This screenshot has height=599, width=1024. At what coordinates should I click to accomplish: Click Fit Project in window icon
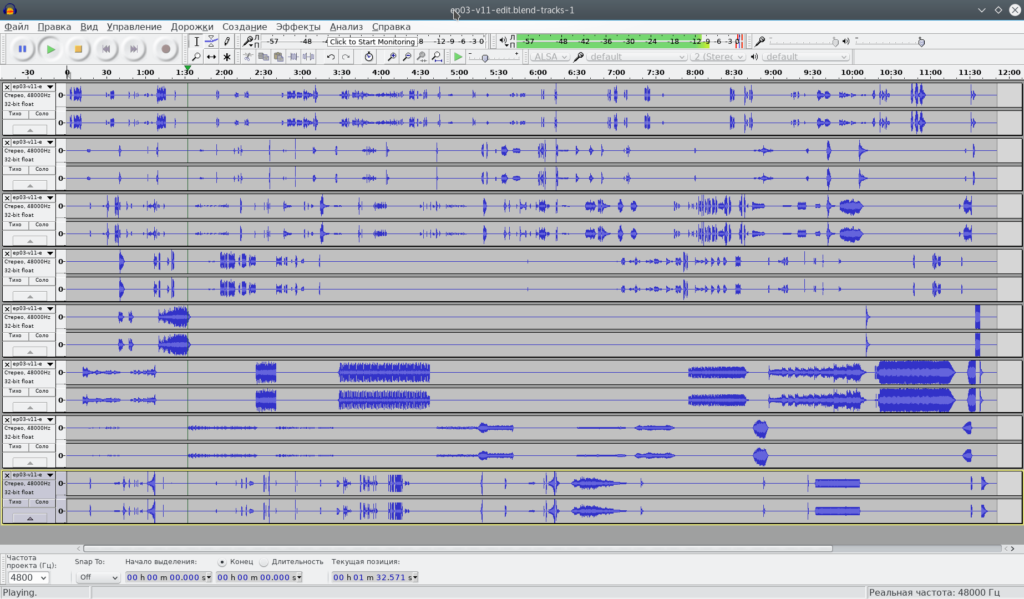point(437,57)
